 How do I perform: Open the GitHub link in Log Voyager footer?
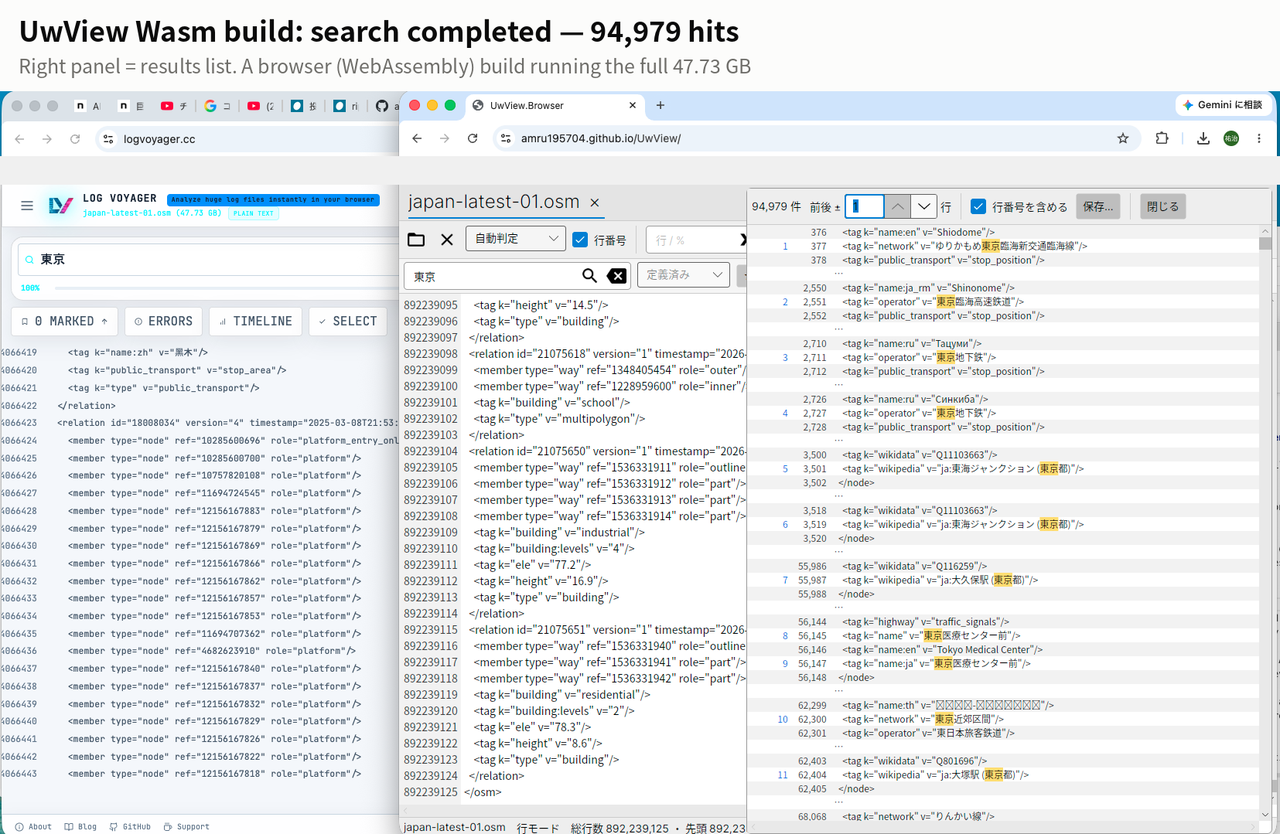[x=130, y=827]
